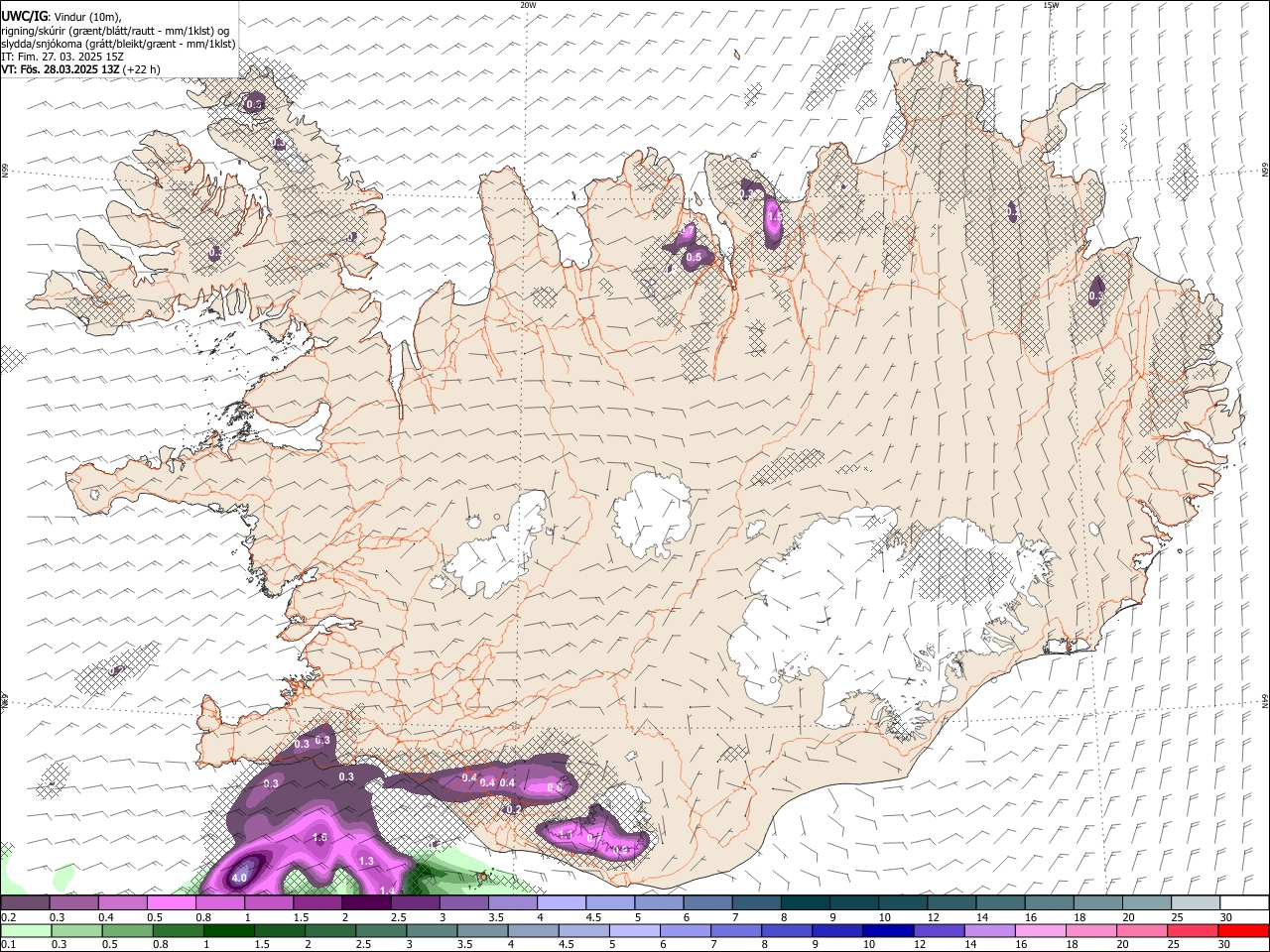Viewport: 1270px width, 952px height.
Task: Click the bottom legend swatch between 10 and 12
Action: coord(888,931)
